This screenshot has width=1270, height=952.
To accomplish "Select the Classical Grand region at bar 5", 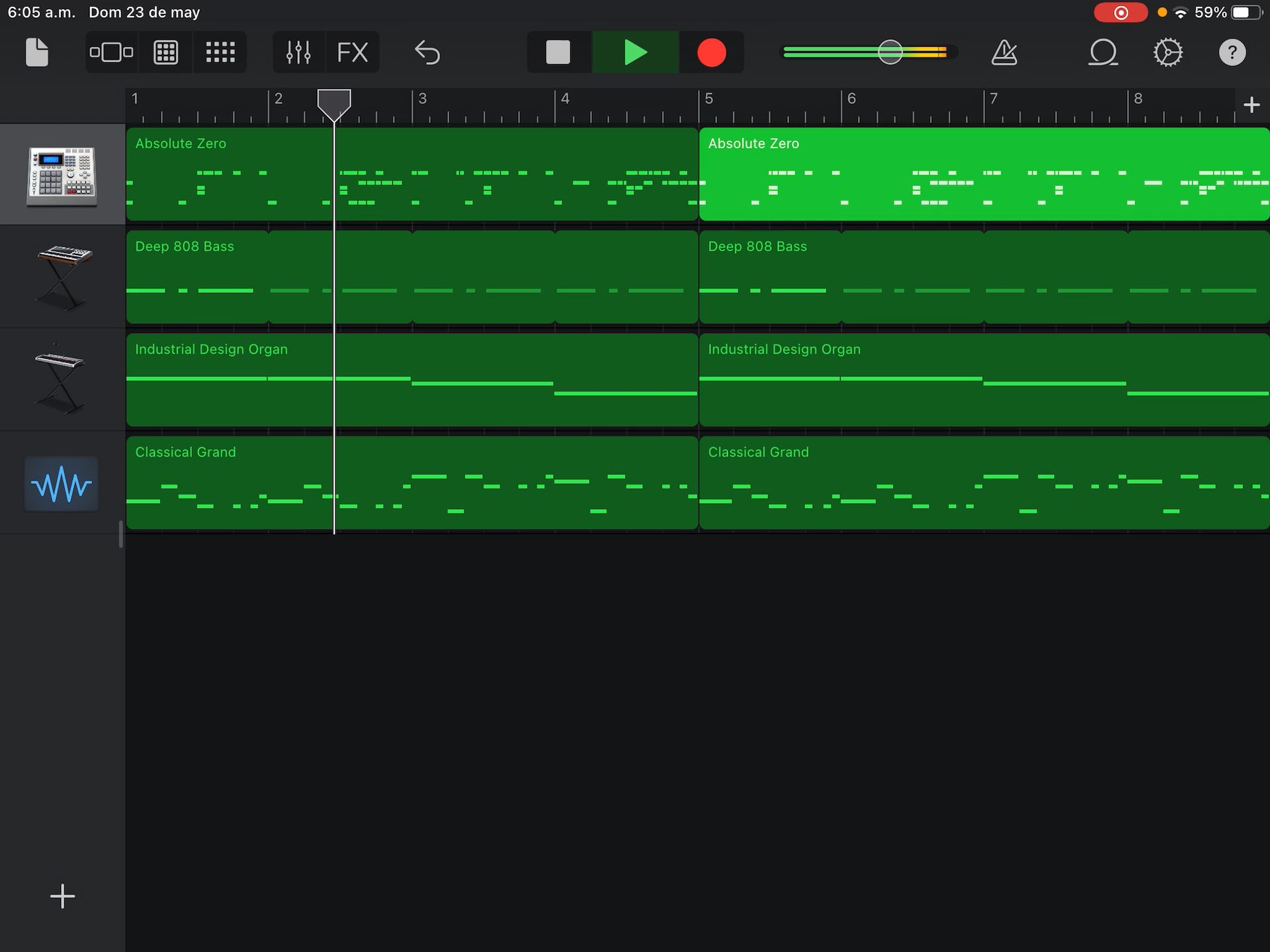I will click(x=984, y=483).
